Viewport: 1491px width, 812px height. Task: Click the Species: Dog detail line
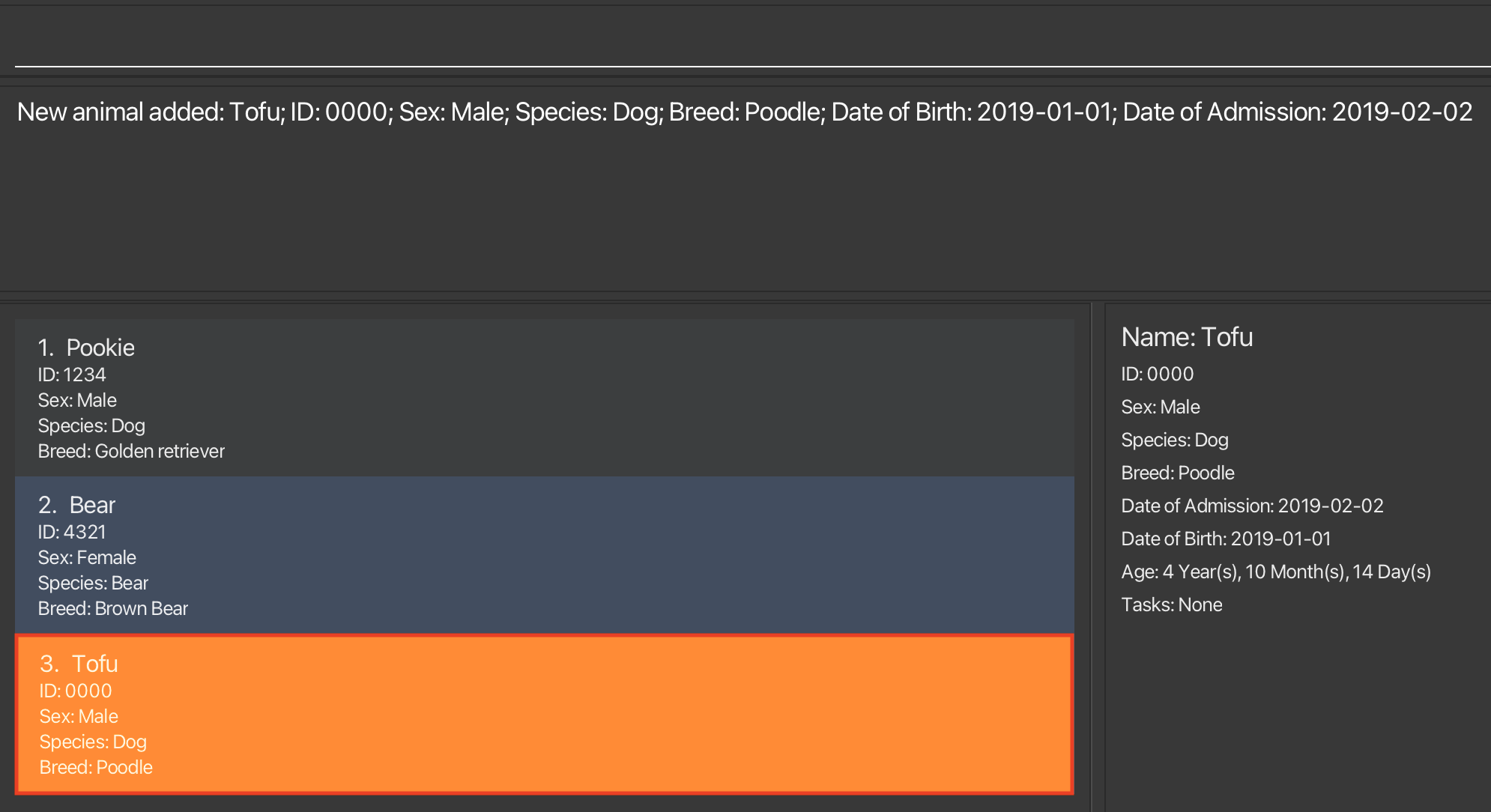(1175, 440)
